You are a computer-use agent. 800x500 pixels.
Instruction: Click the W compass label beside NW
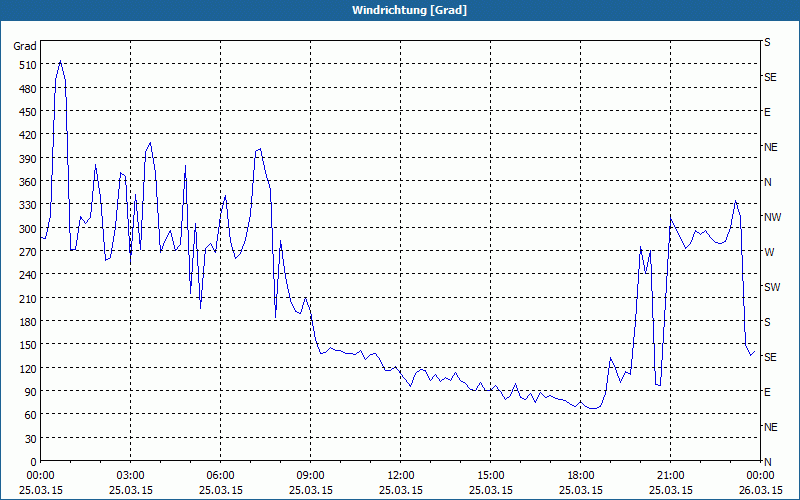coord(768,252)
